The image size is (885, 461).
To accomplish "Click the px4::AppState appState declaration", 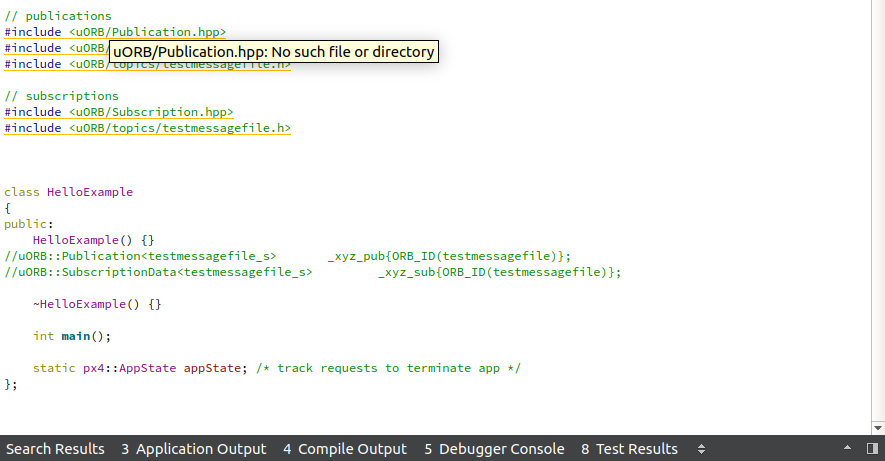I will coord(140,368).
